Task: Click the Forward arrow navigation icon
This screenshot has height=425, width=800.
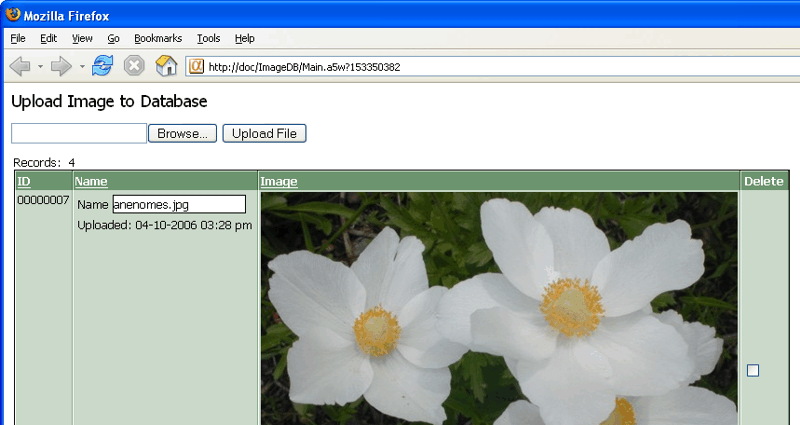Action: 61,66
